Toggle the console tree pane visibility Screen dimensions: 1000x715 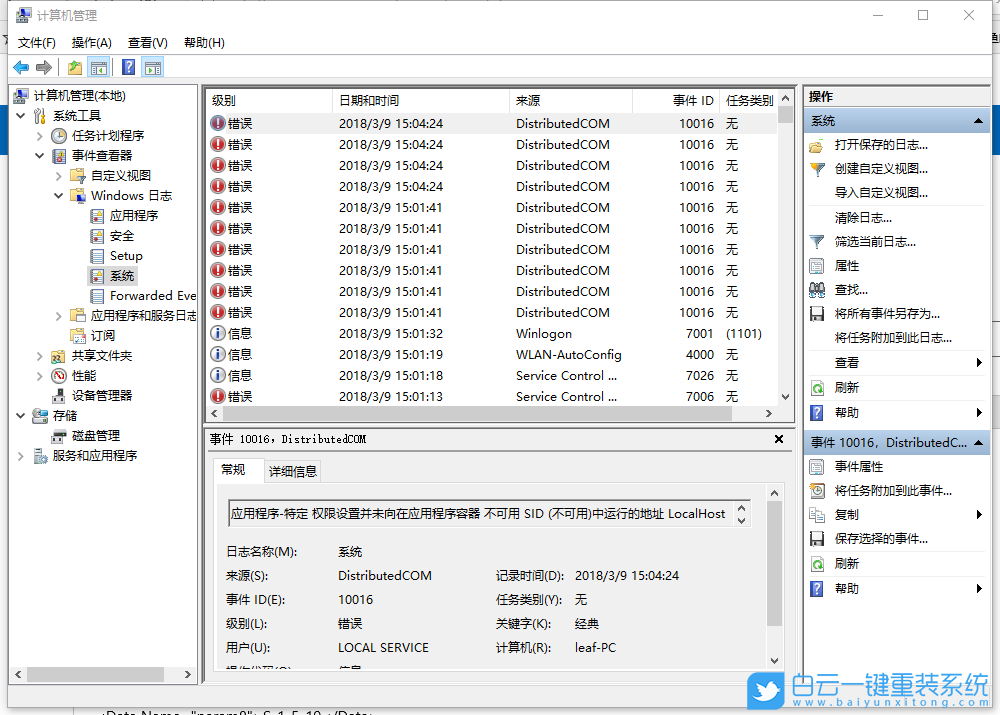[x=100, y=66]
